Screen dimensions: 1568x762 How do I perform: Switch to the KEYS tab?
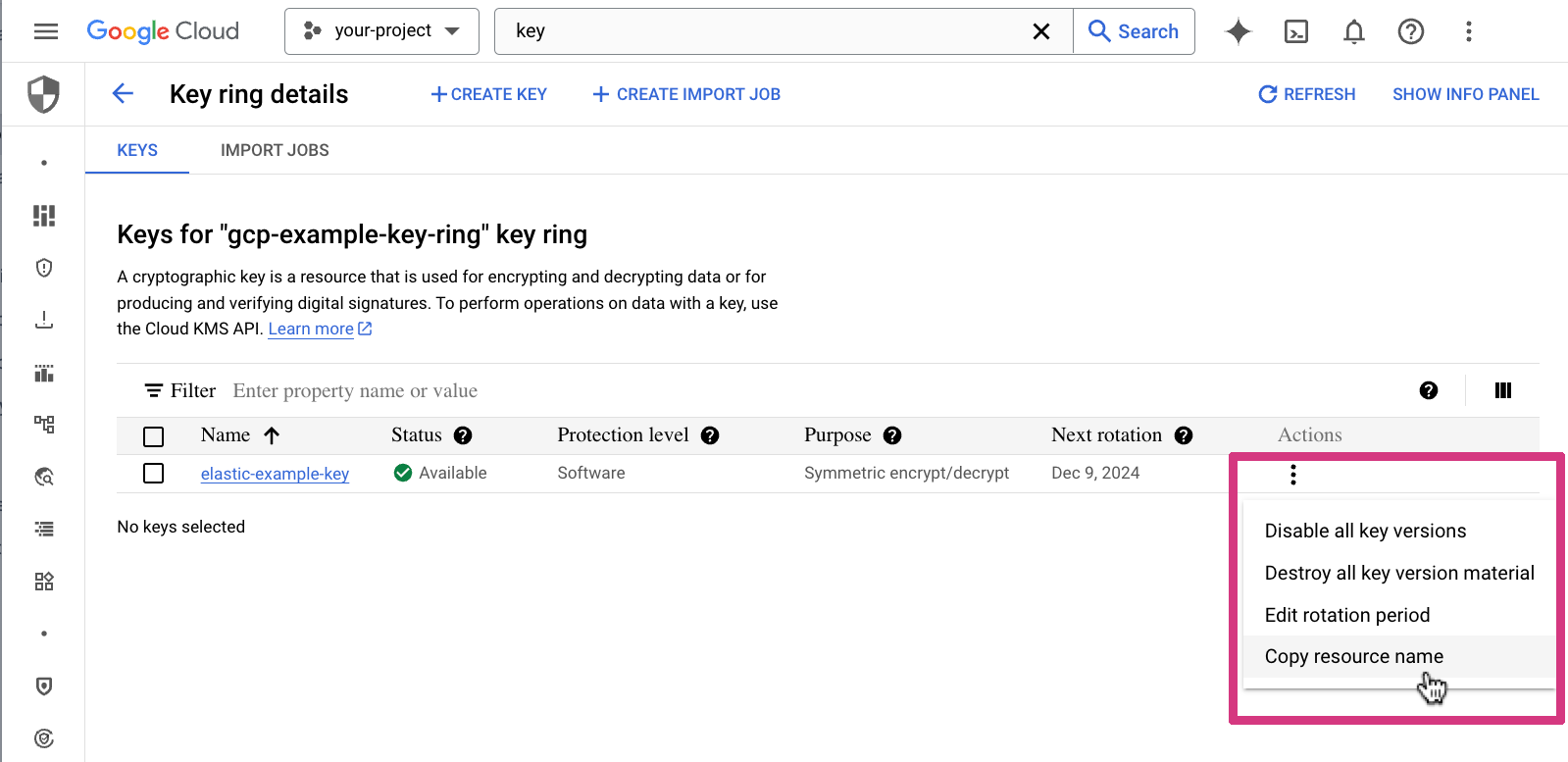click(x=137, y=150)
